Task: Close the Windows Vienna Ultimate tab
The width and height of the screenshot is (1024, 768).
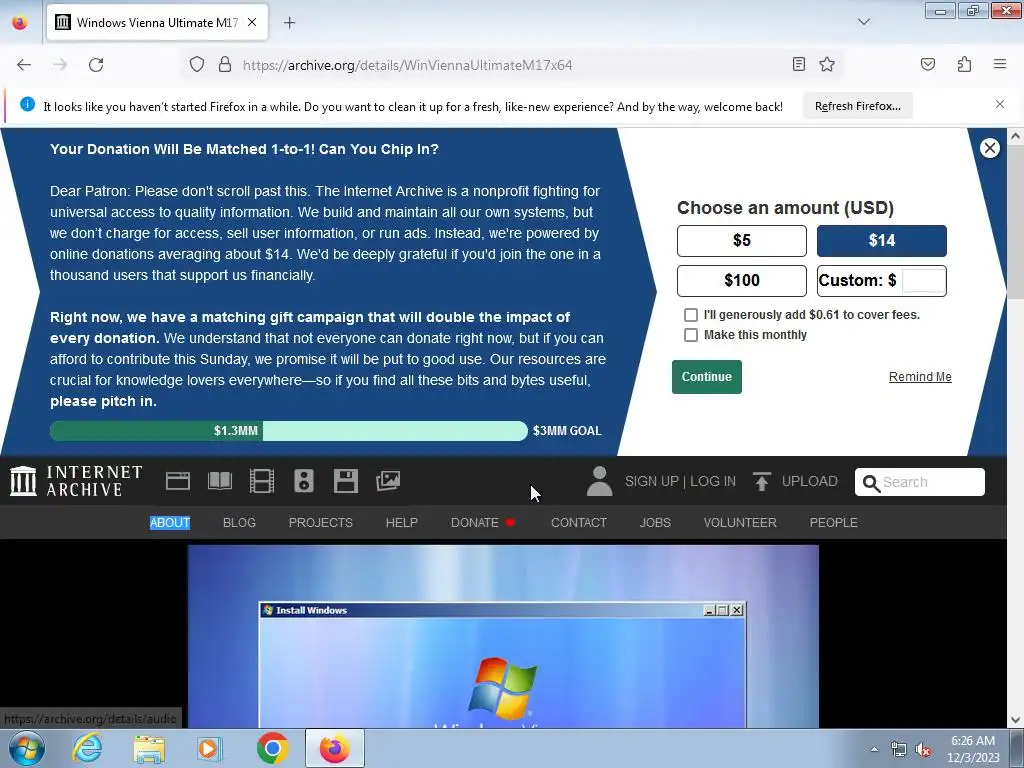Action: pos(252,22)
